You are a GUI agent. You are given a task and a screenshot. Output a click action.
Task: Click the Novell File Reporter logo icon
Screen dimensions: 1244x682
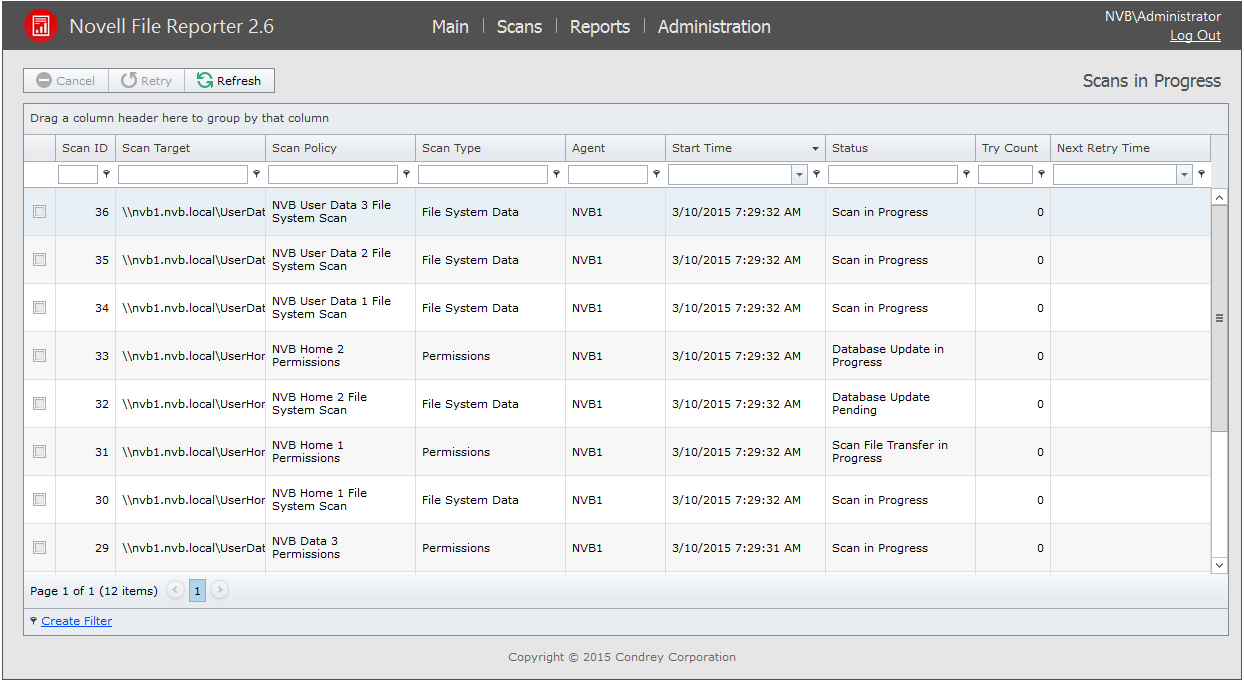coord(40,26)
